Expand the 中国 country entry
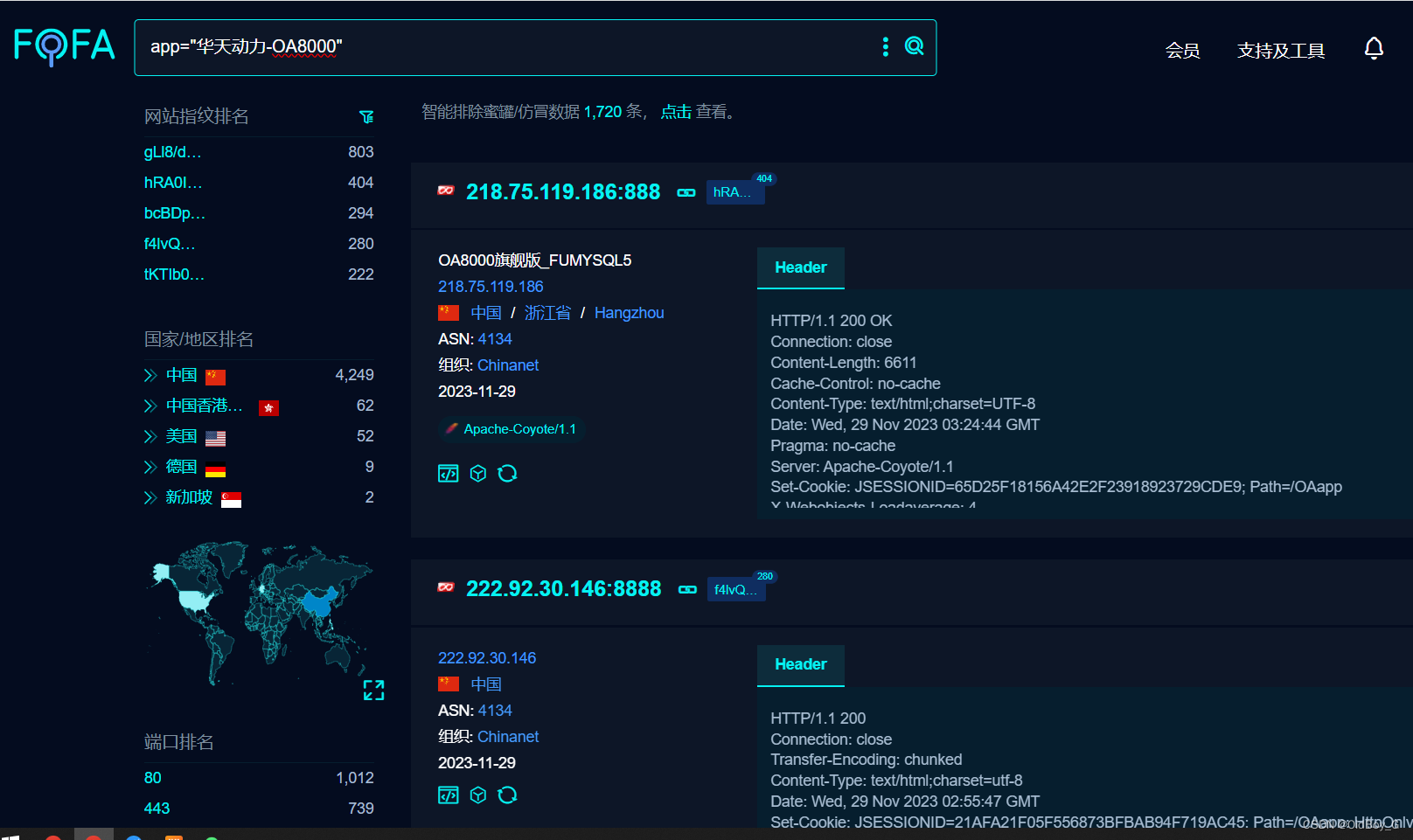The width and height of the screenshot is (1413, 840). point(150,376)
